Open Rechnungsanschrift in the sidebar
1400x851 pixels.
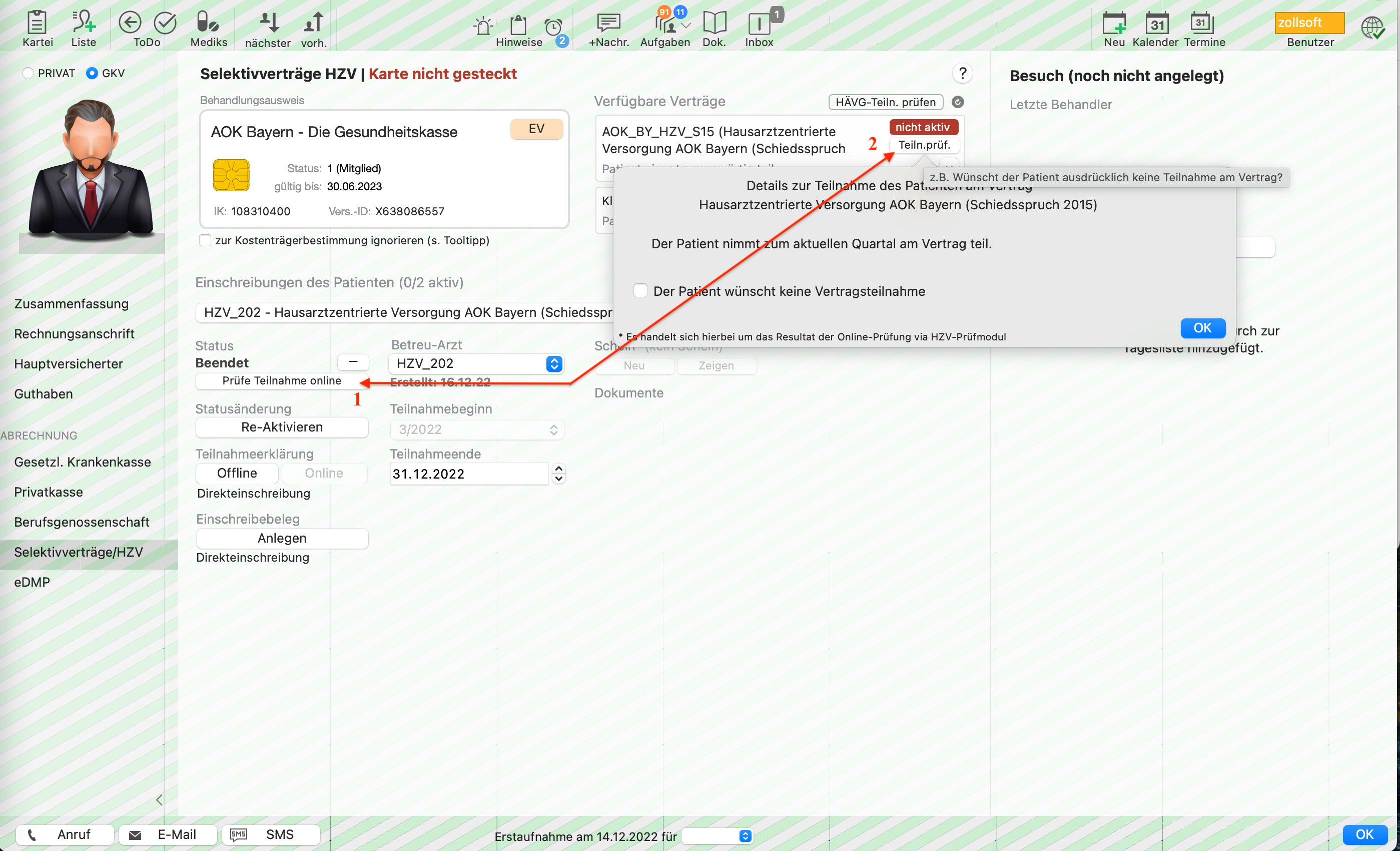[x=75, y=334]
